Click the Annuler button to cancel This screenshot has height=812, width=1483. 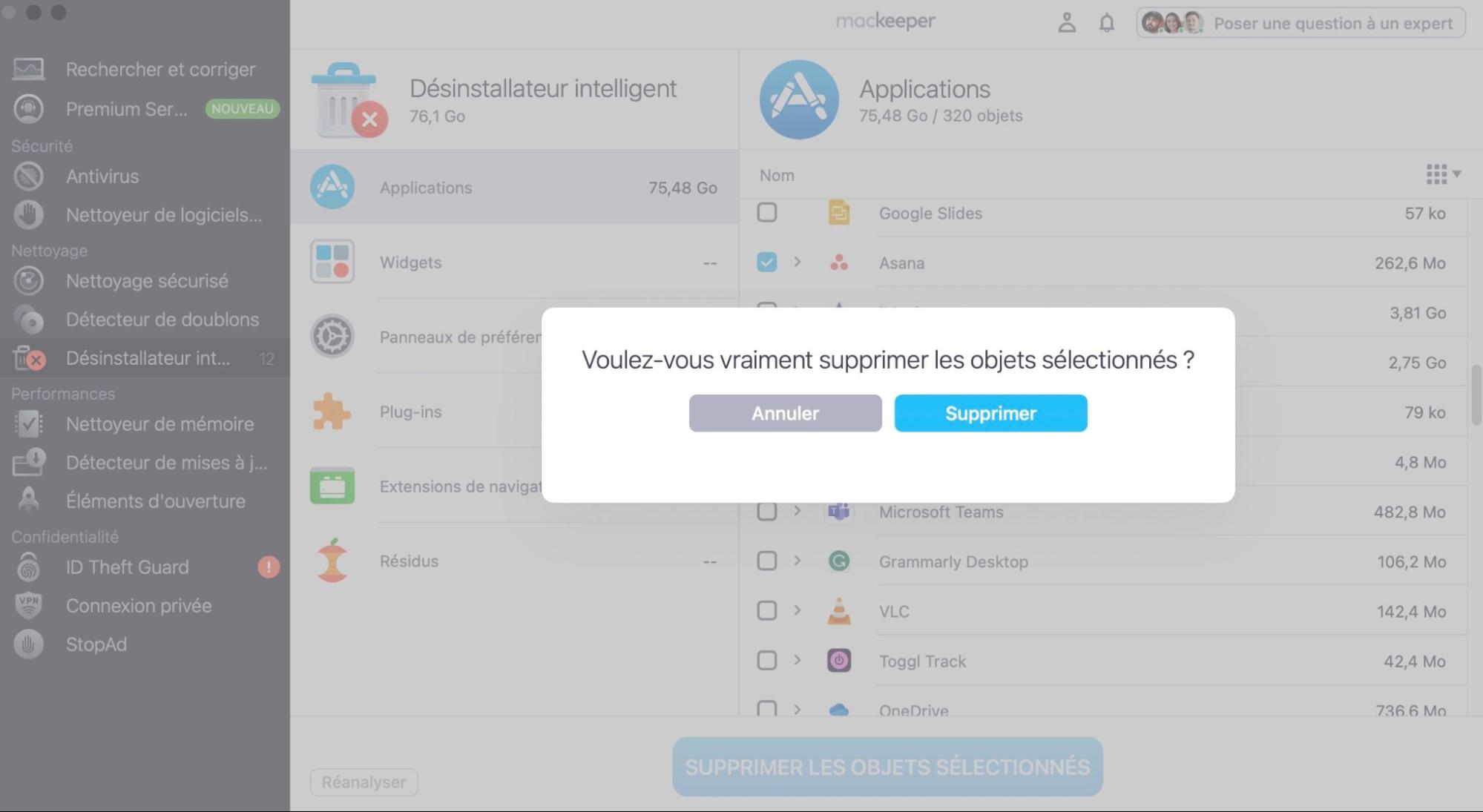pos(785,412)
